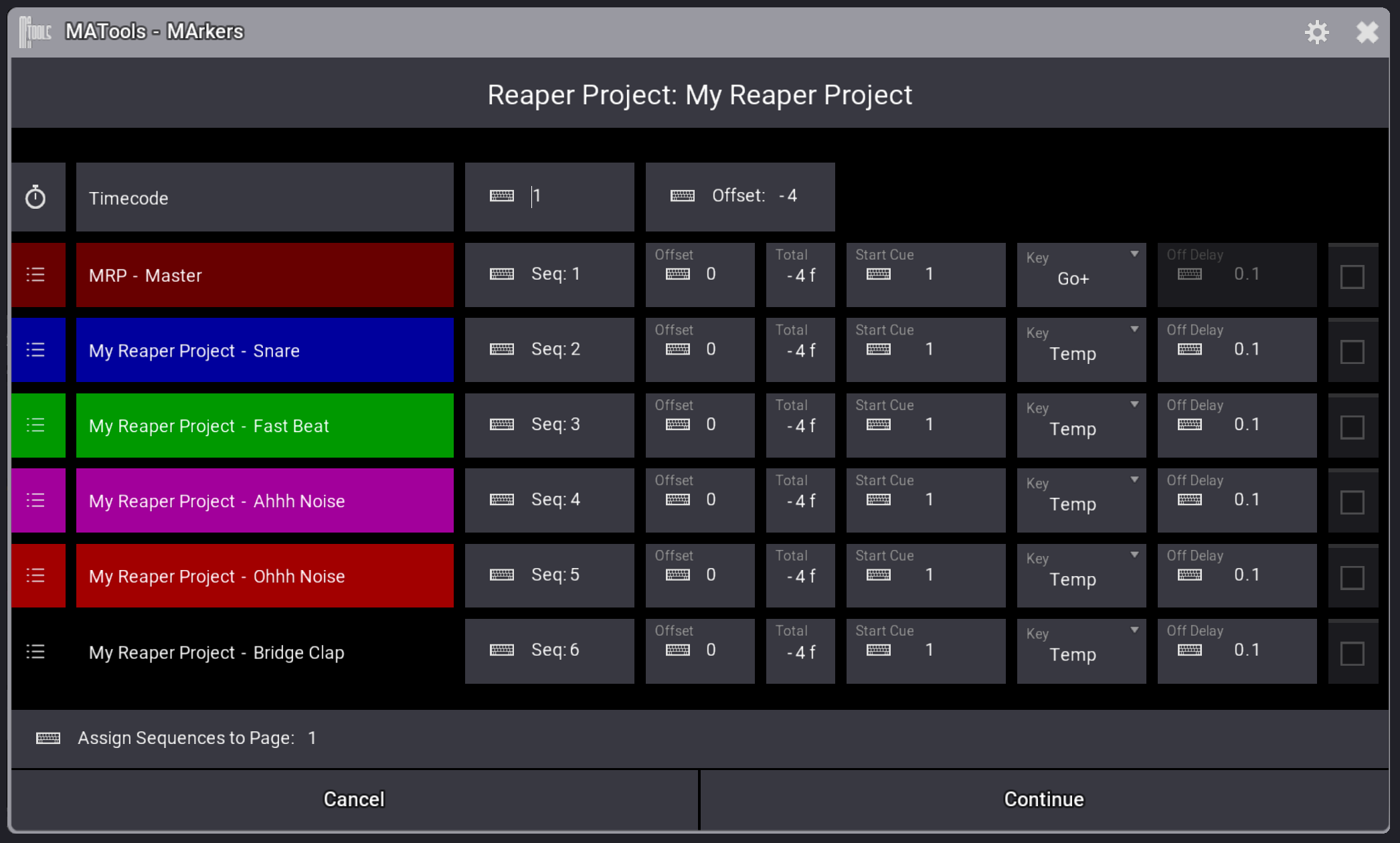Select the red Ohhh Noise name bar
1400x843 pixels.
265,575
